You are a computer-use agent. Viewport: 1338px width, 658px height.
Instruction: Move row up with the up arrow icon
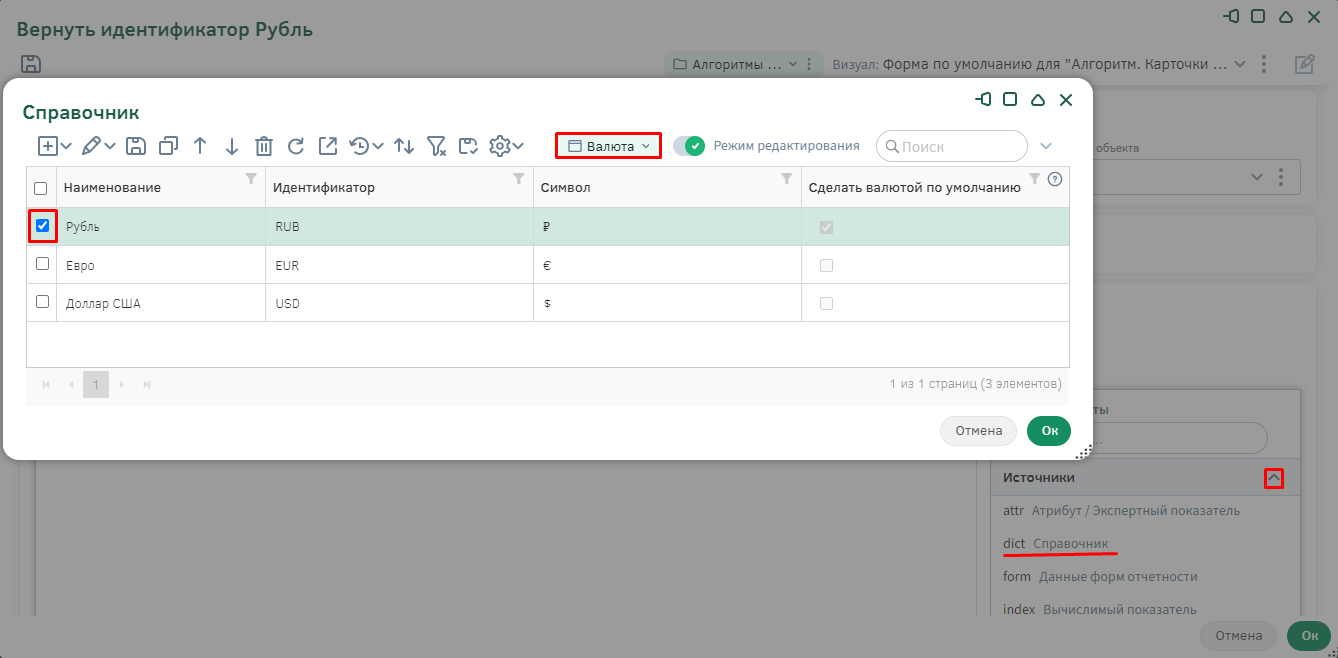[200, 146]
